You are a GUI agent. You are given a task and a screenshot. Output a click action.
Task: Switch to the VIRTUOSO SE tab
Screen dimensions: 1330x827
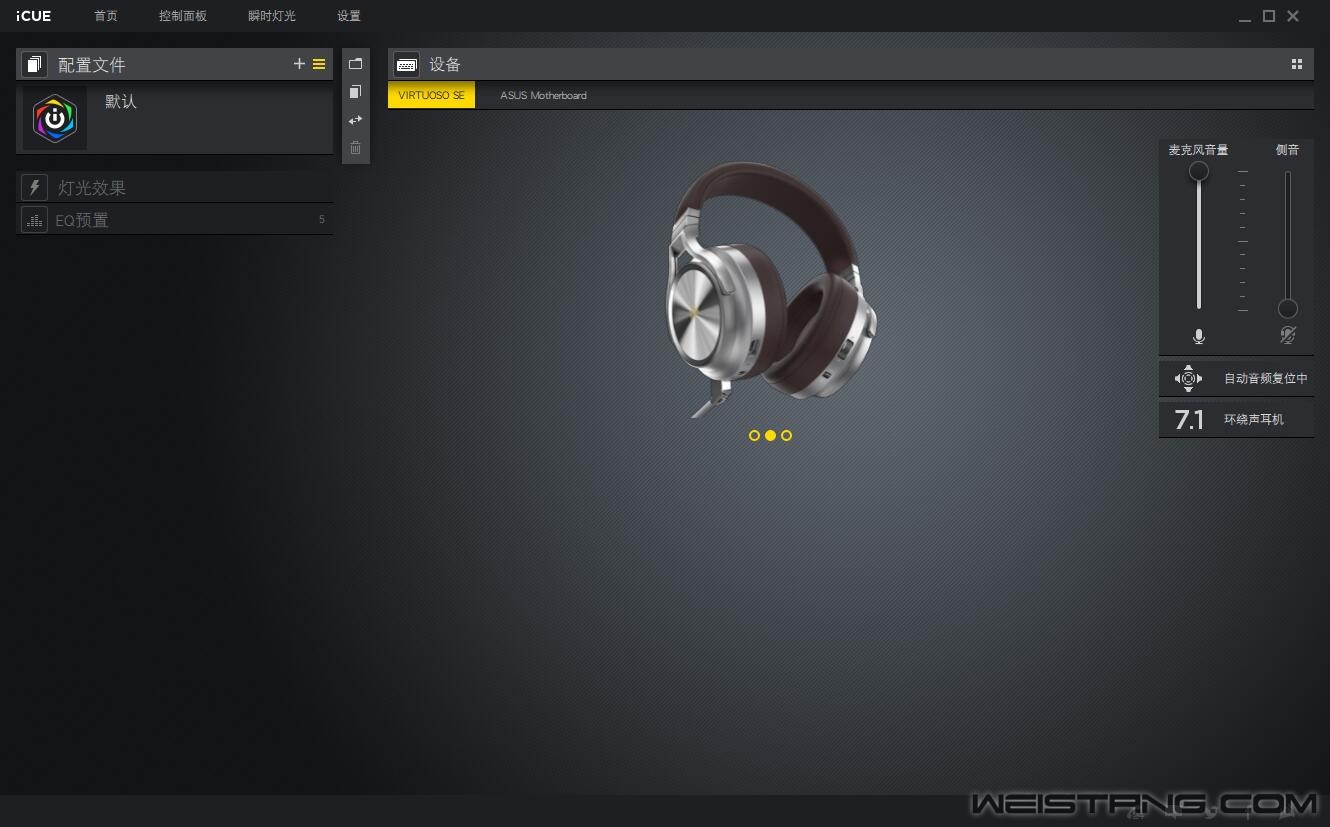[x=431, y=96]
